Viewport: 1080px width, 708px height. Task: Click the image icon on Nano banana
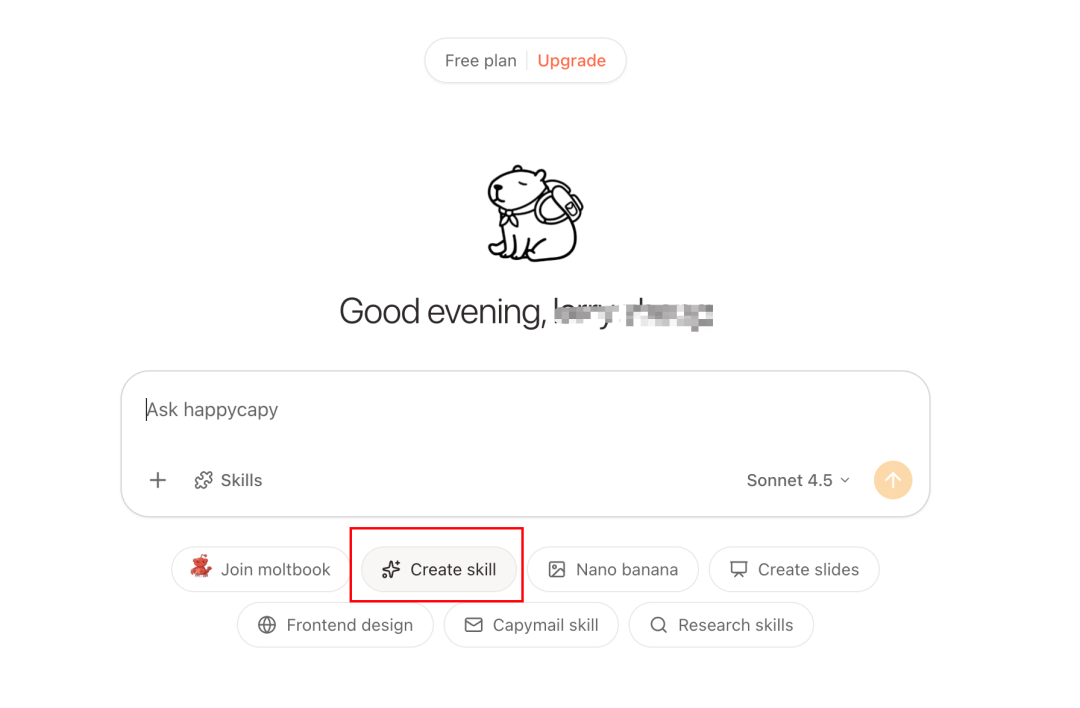point(557,569)
